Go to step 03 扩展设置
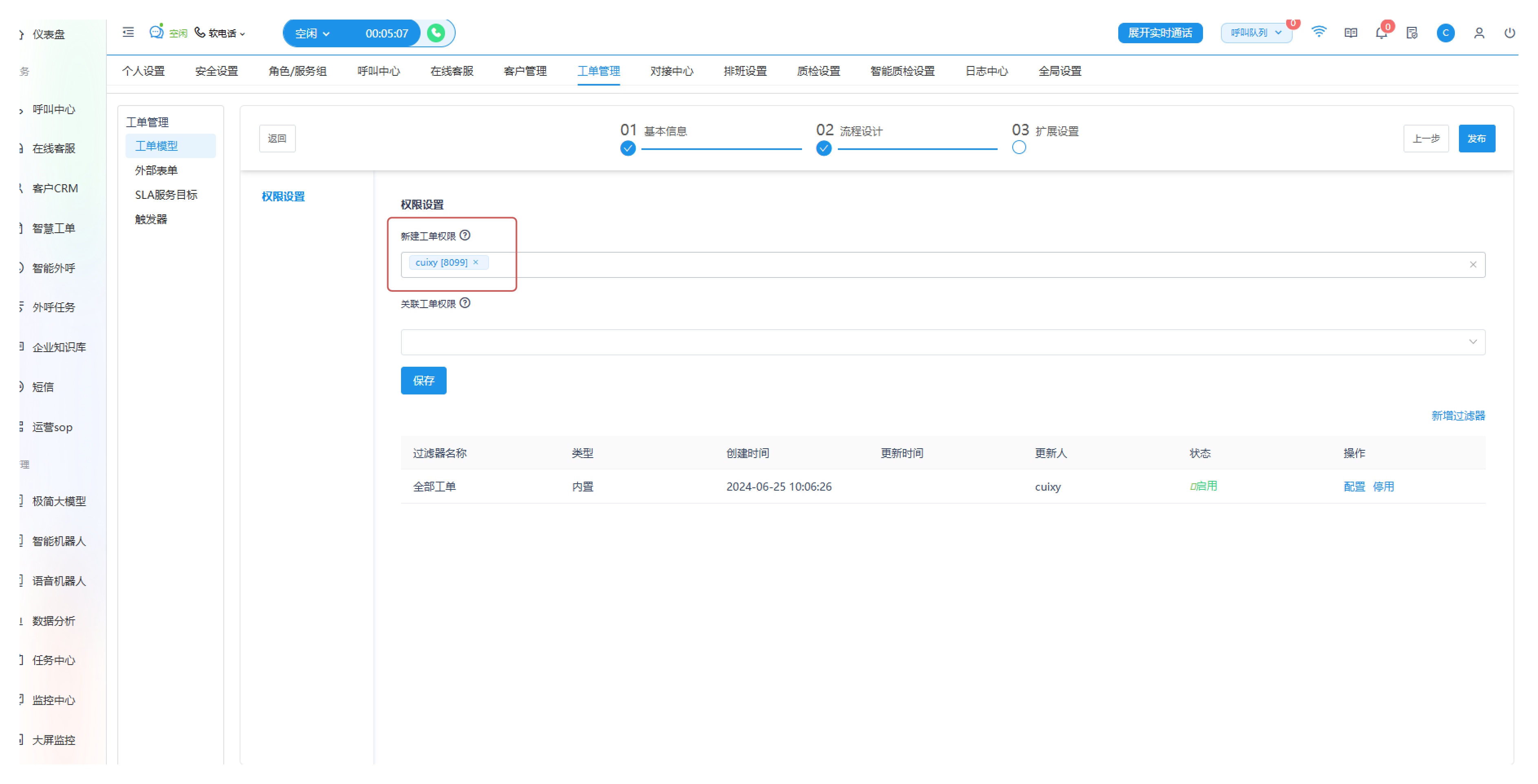The width and height of the screenshot is (1538, 784). tap(1045, 131)
